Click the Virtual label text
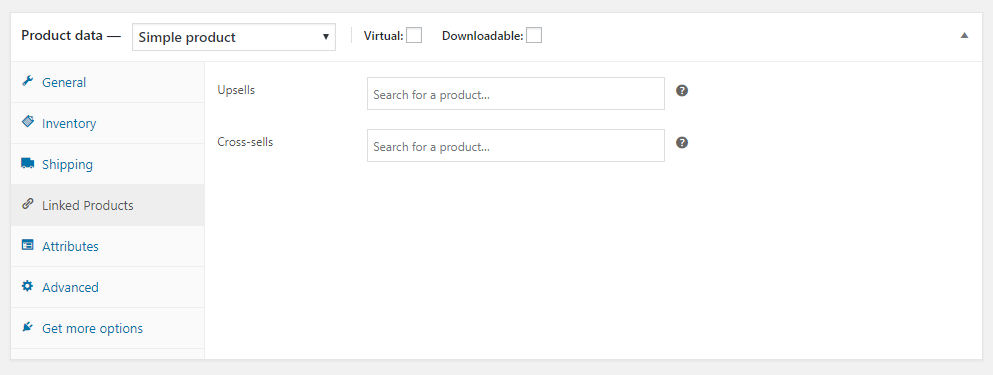 pos(383,36)
